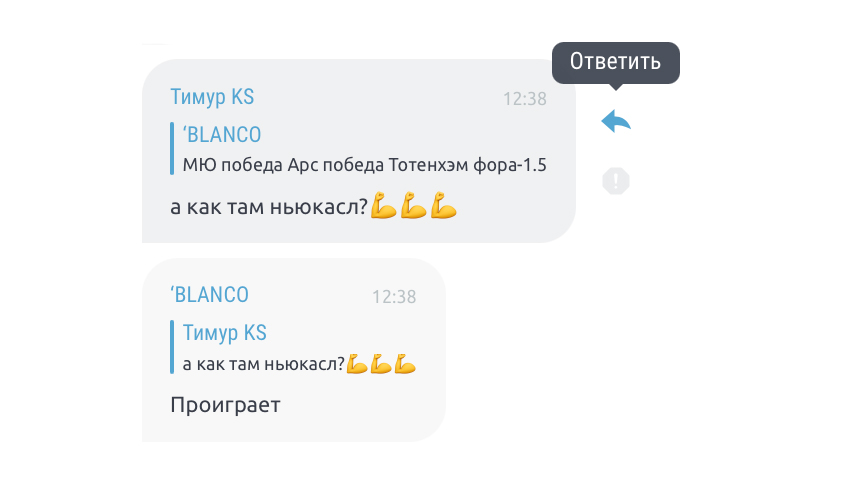Select the quoted 'BLANCO name in Тимур's message
This screenshot has height=480, width=860.
pyautogui.click(x=222, y=134)
